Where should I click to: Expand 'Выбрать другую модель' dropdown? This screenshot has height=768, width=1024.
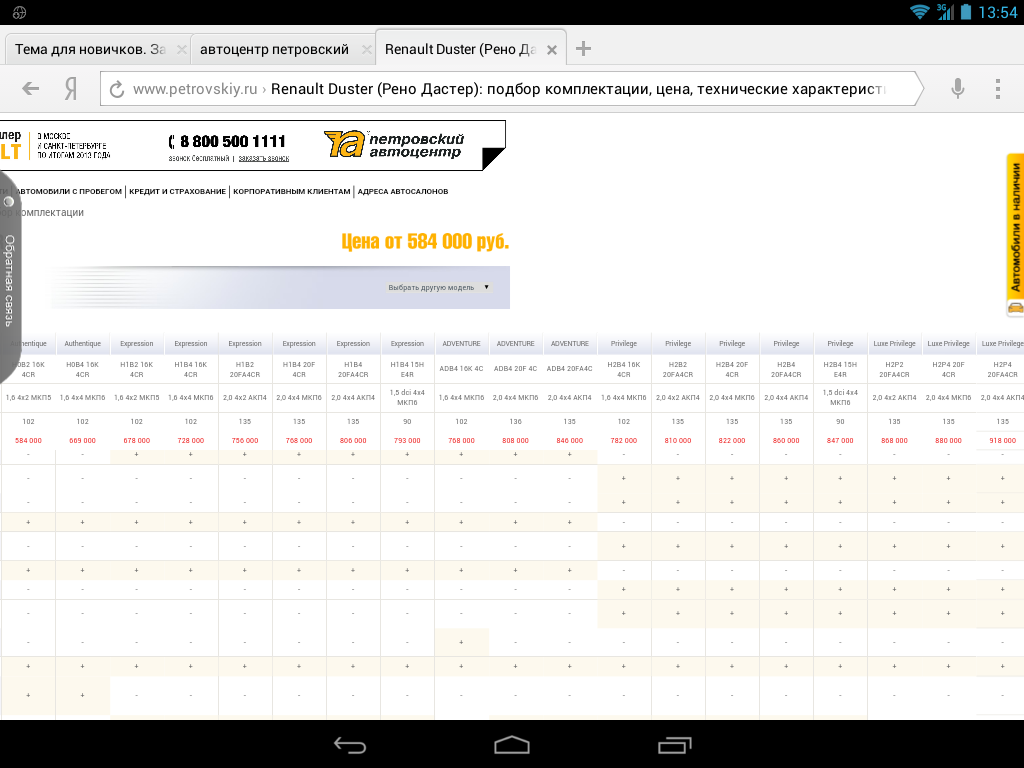coord(438,287)
